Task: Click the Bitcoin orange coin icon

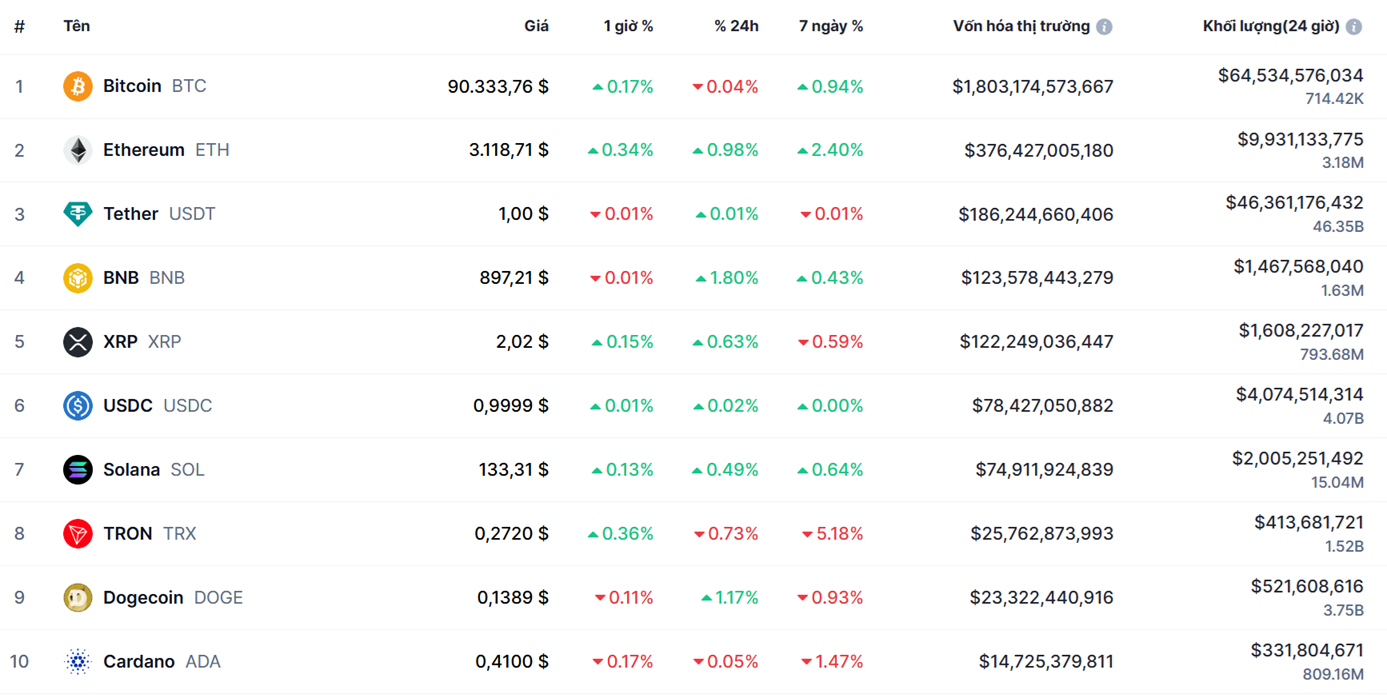Action: point(77,86)
